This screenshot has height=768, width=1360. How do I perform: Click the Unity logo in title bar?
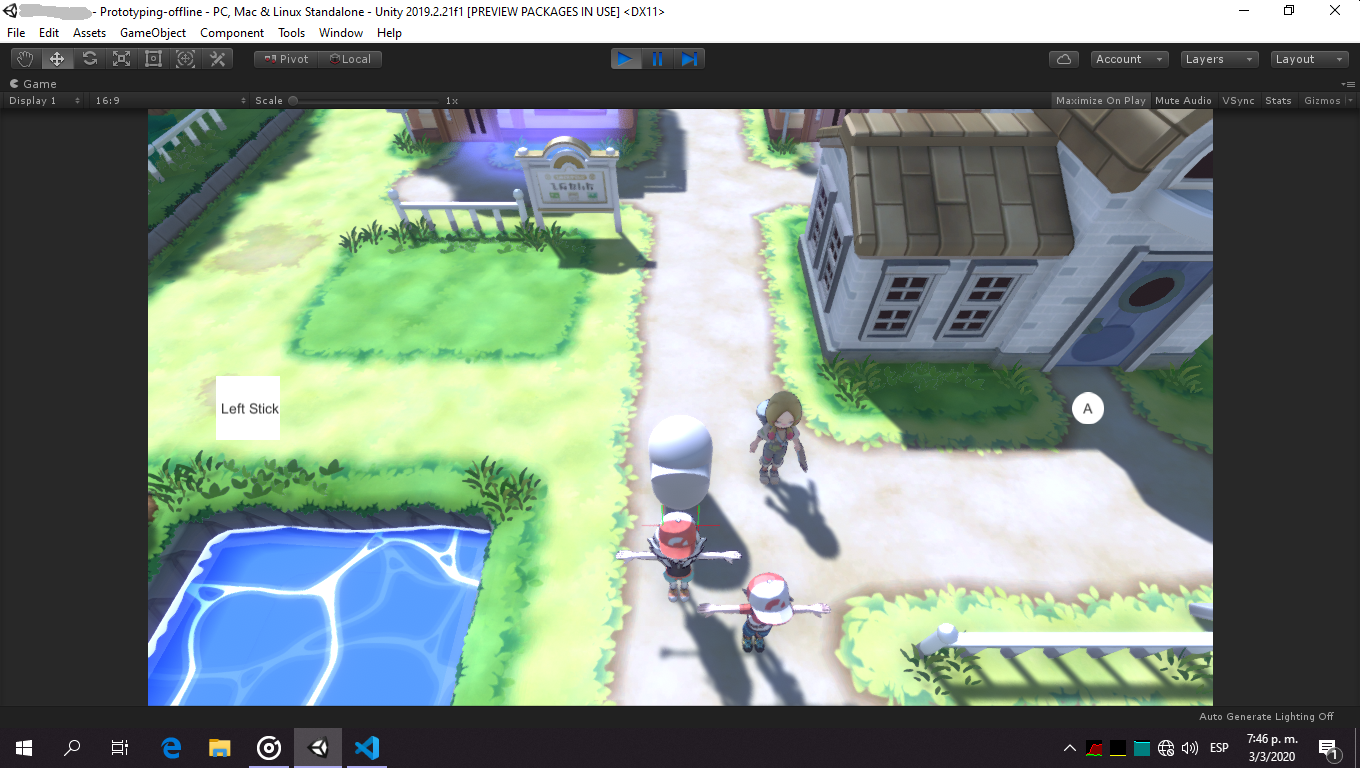pos(11,11)
